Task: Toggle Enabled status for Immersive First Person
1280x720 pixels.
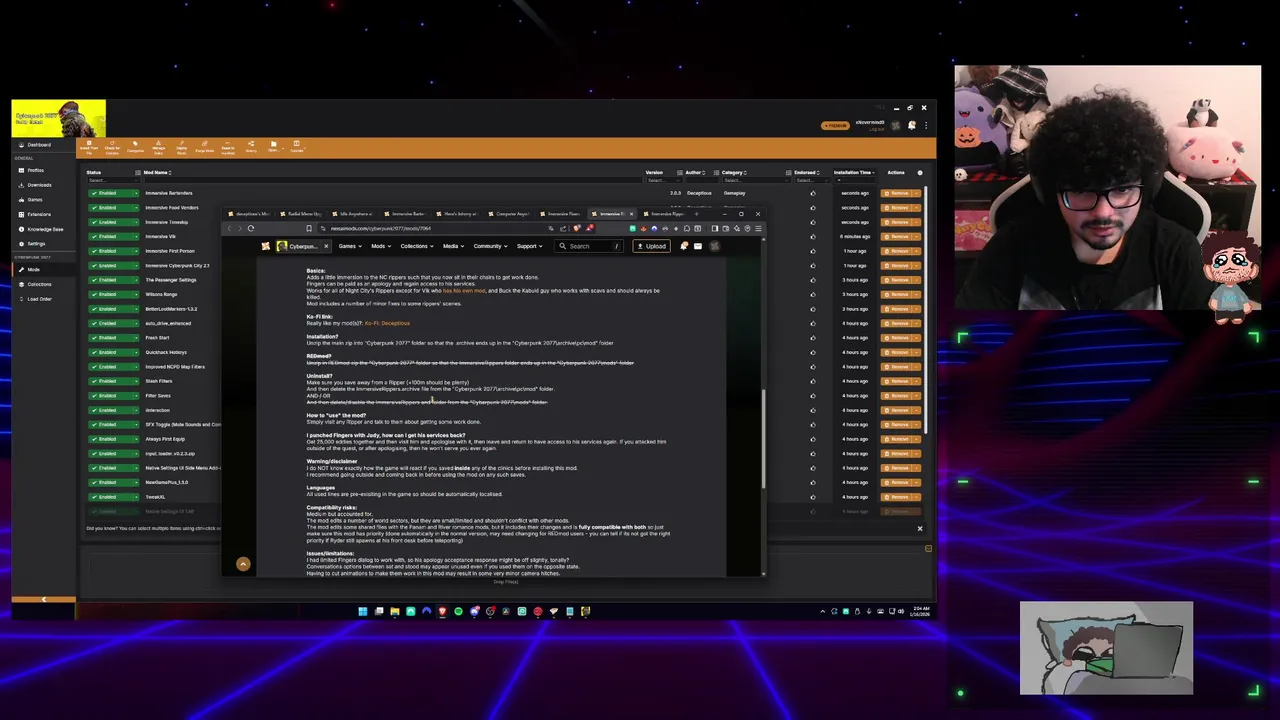Action: [x=110, y=251]
